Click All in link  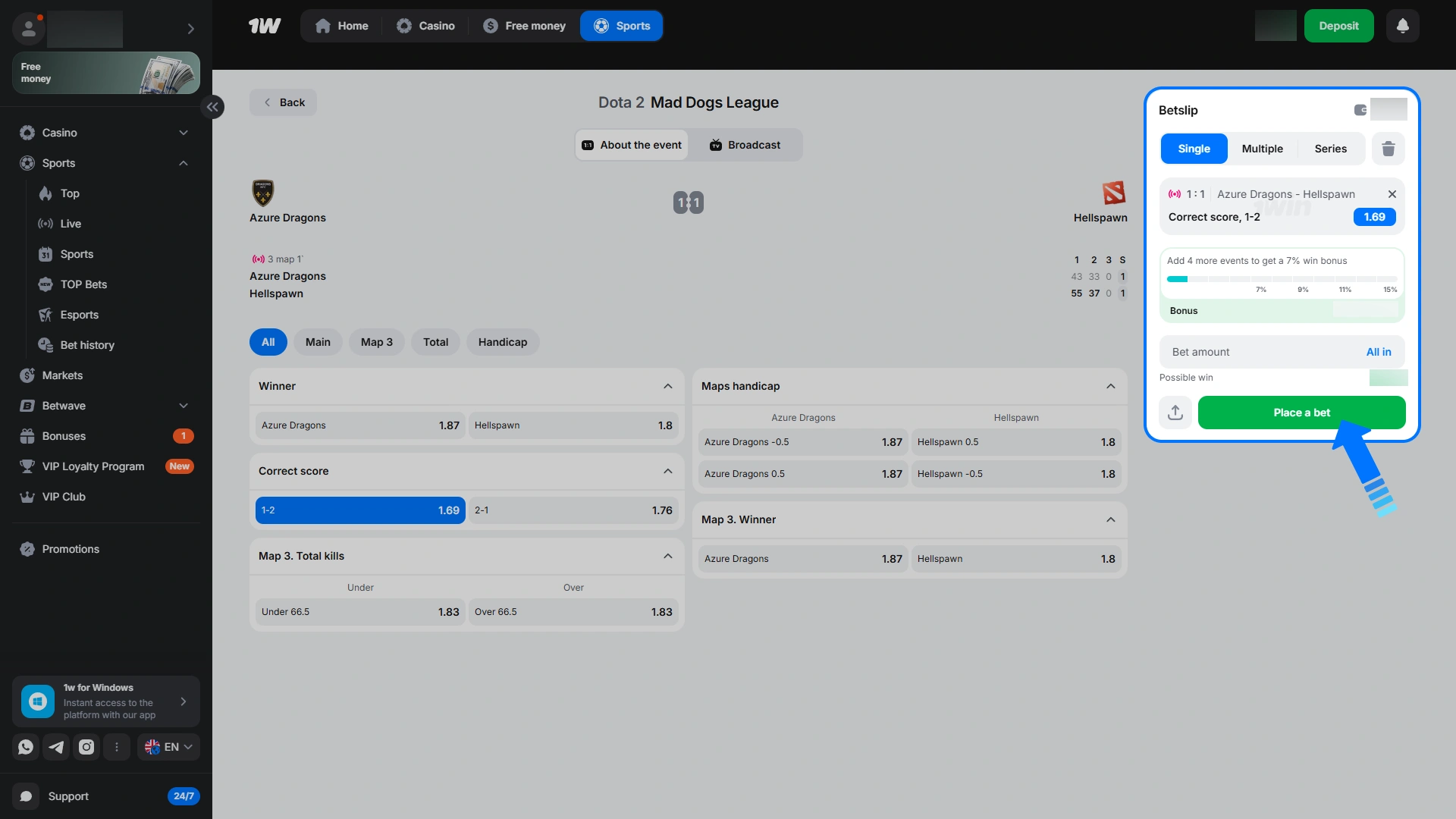pos(1379,352)
